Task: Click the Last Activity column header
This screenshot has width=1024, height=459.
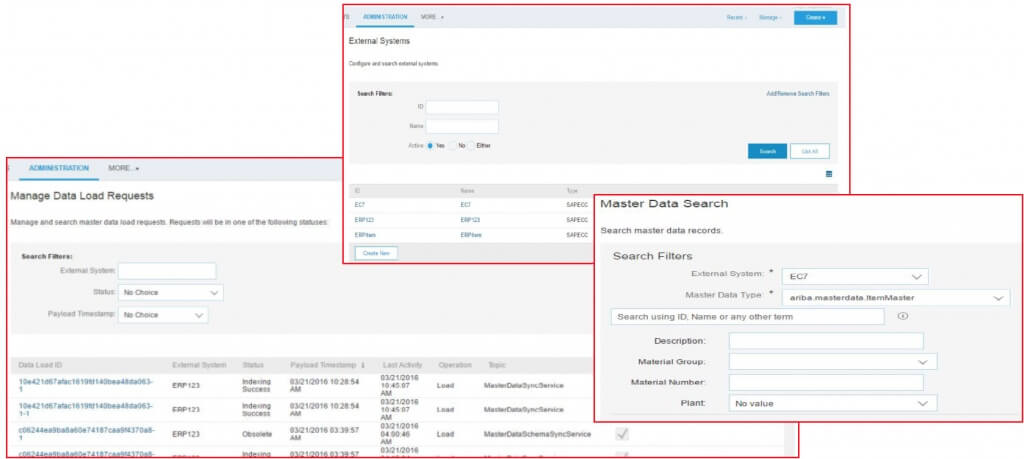Action: pos(401,365)
